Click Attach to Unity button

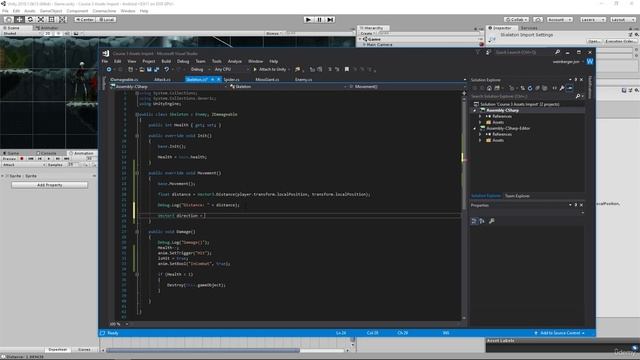271,69
